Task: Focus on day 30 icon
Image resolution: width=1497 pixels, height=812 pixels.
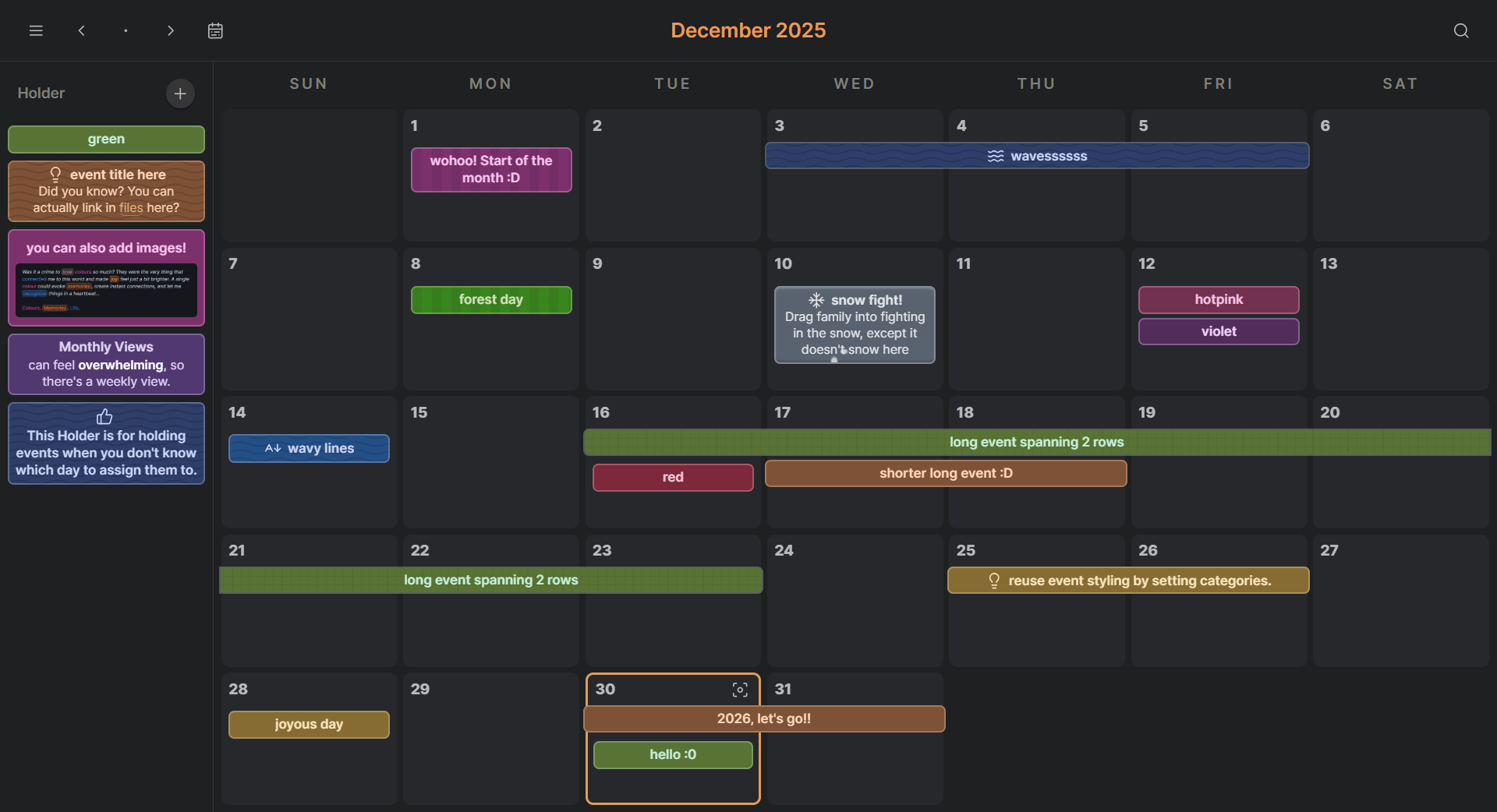Action: (x=740, y=690)
